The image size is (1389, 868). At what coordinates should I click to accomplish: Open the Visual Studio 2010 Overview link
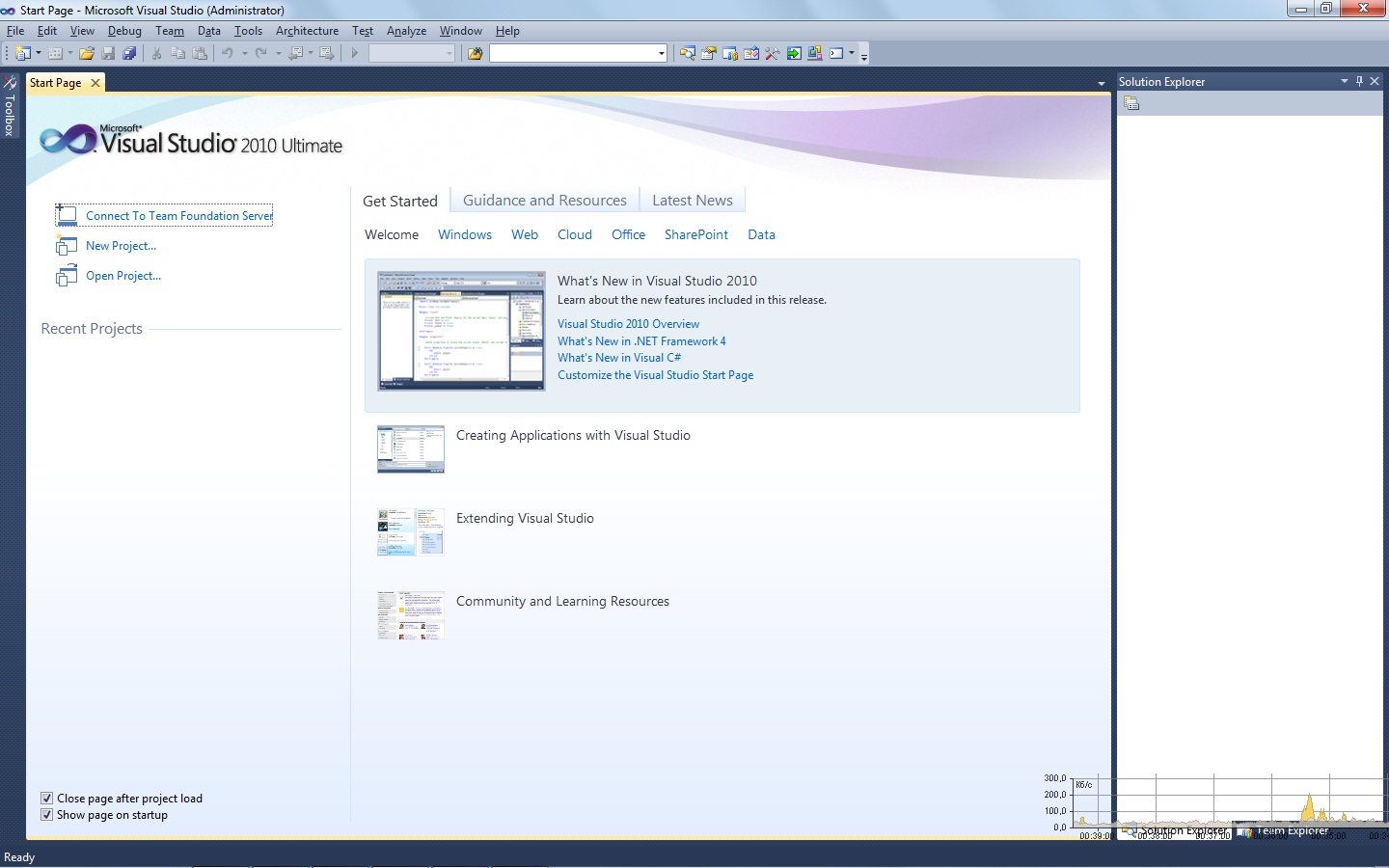click(628, 323)
